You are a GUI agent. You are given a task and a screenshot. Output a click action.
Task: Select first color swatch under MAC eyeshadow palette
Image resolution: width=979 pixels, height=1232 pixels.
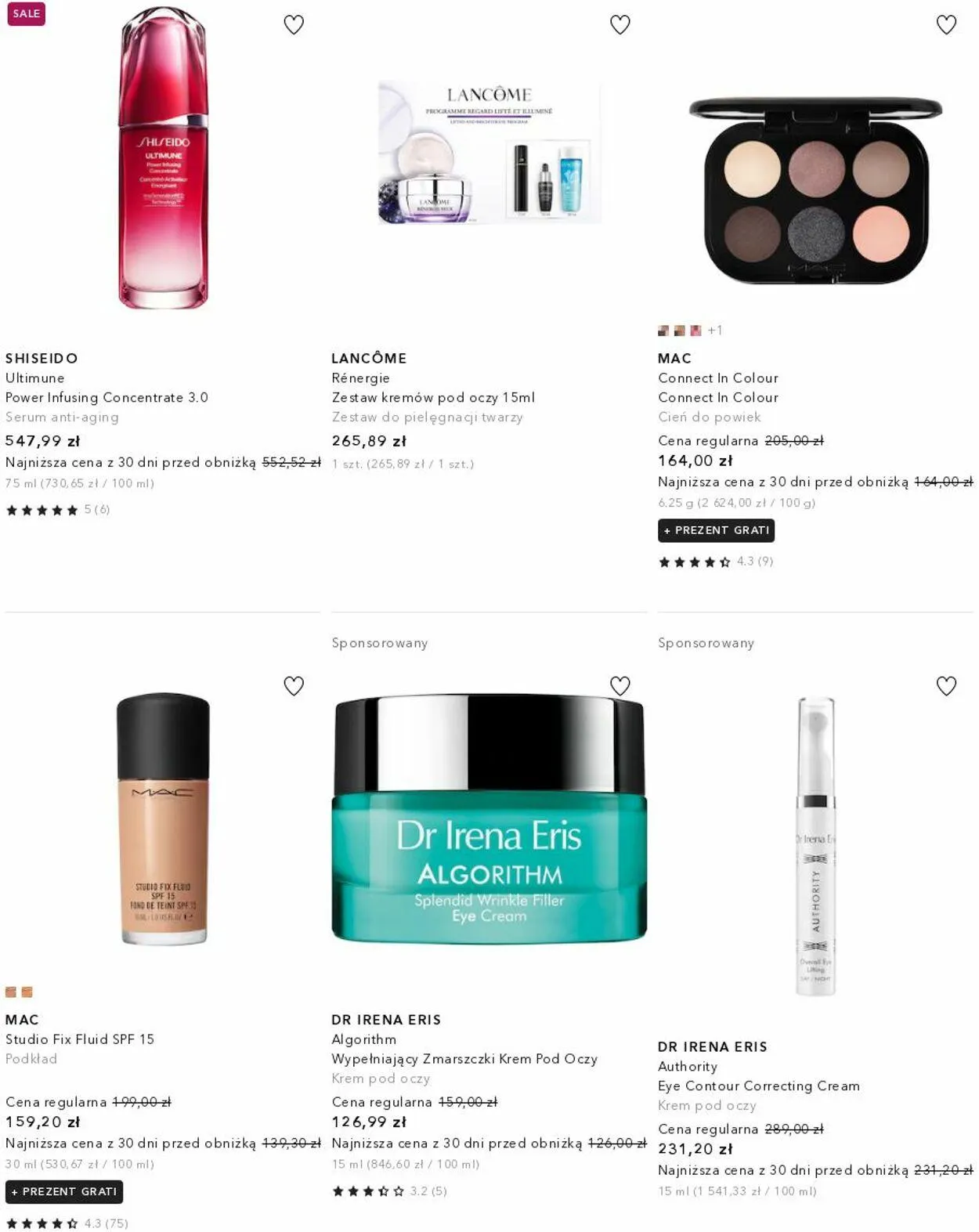coord(663,331)
